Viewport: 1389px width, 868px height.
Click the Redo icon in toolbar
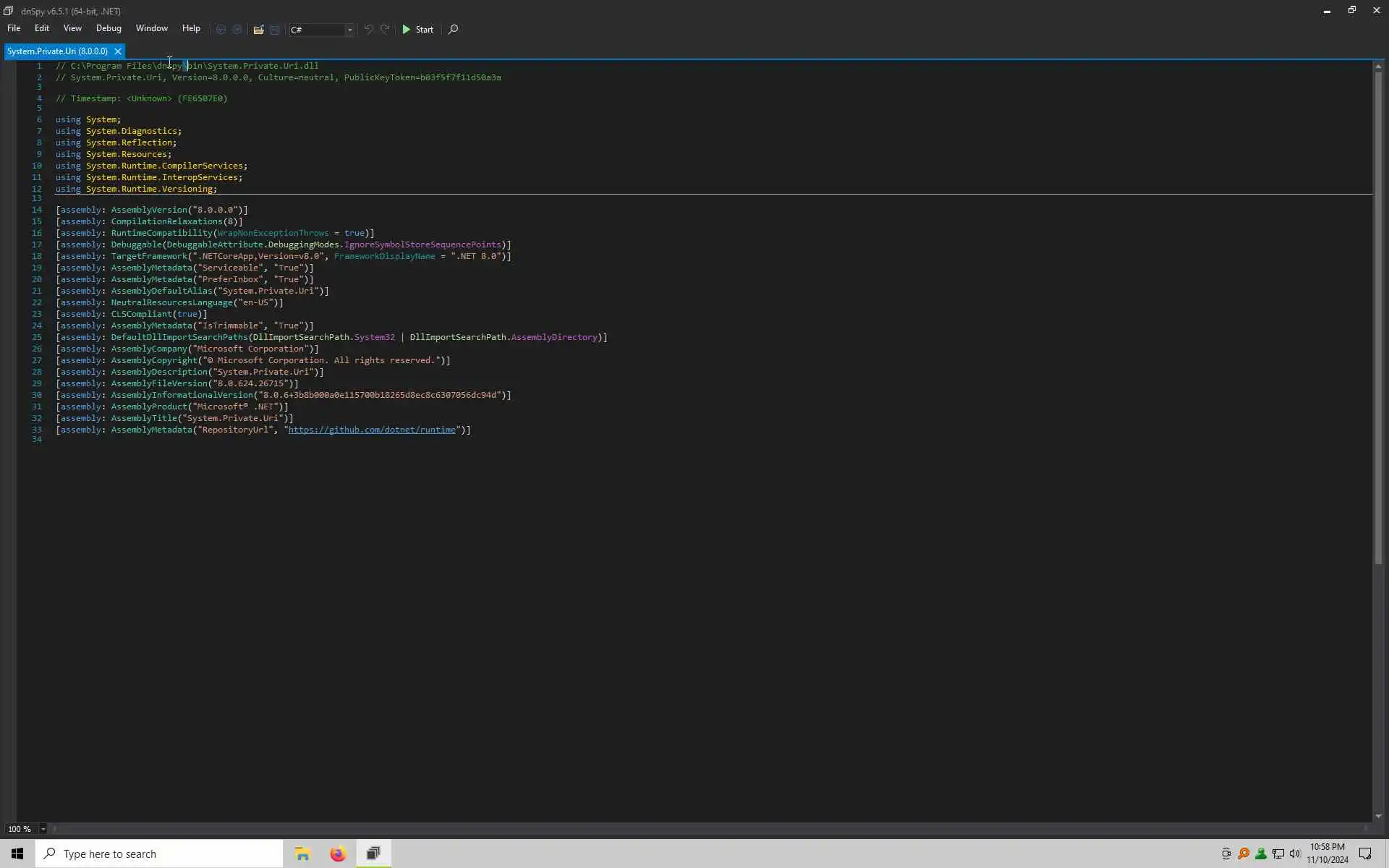[385, 30]
